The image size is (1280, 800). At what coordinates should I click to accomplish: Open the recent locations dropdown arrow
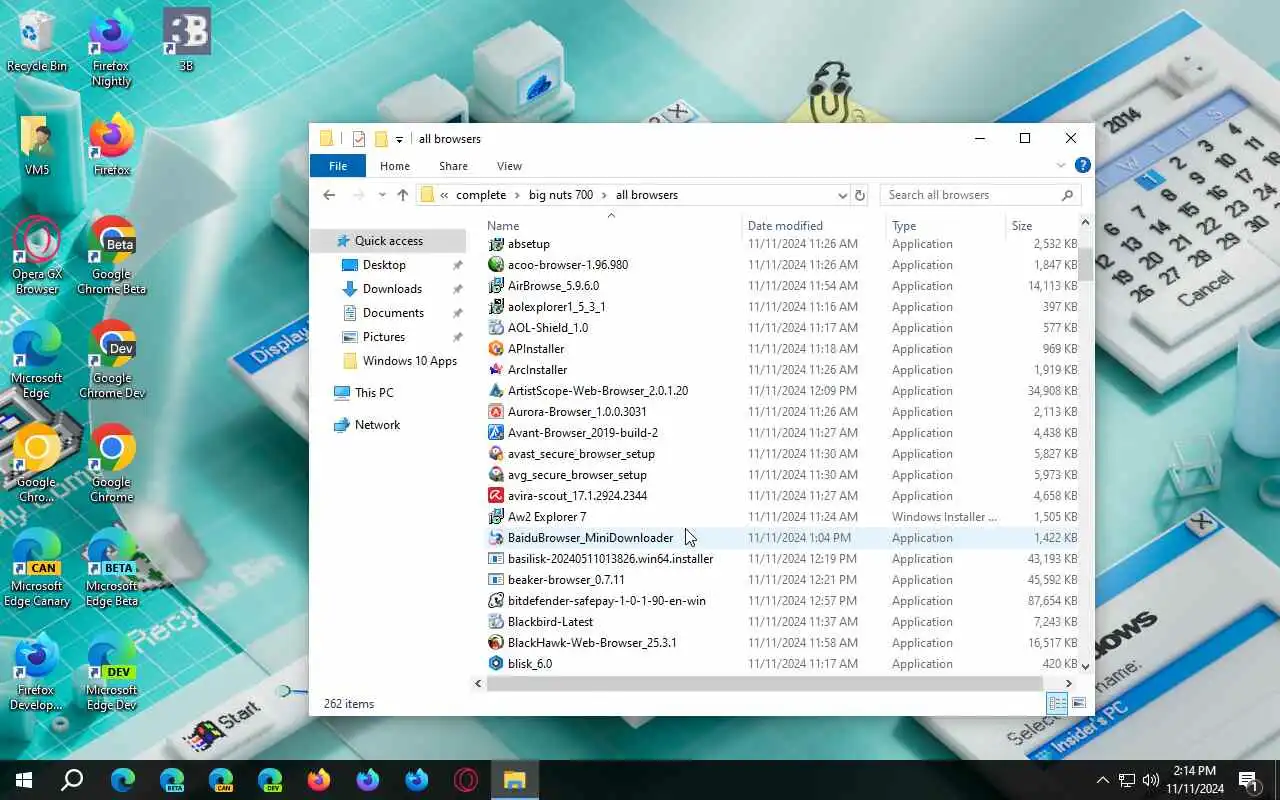click(x=382, y=195)
